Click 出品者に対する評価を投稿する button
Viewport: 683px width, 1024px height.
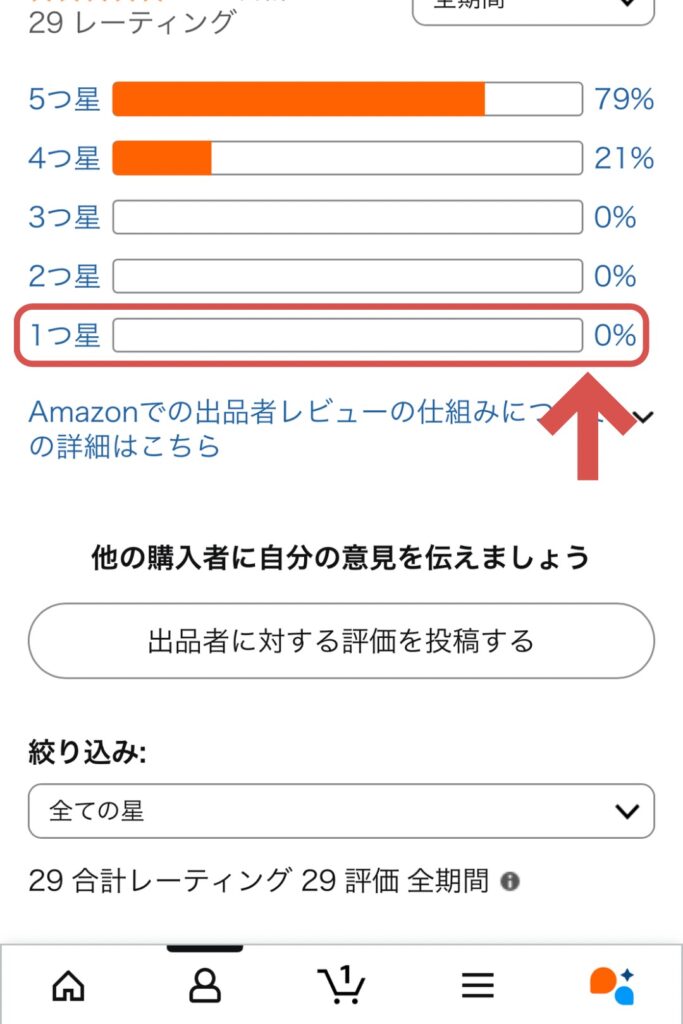point(341,641)
